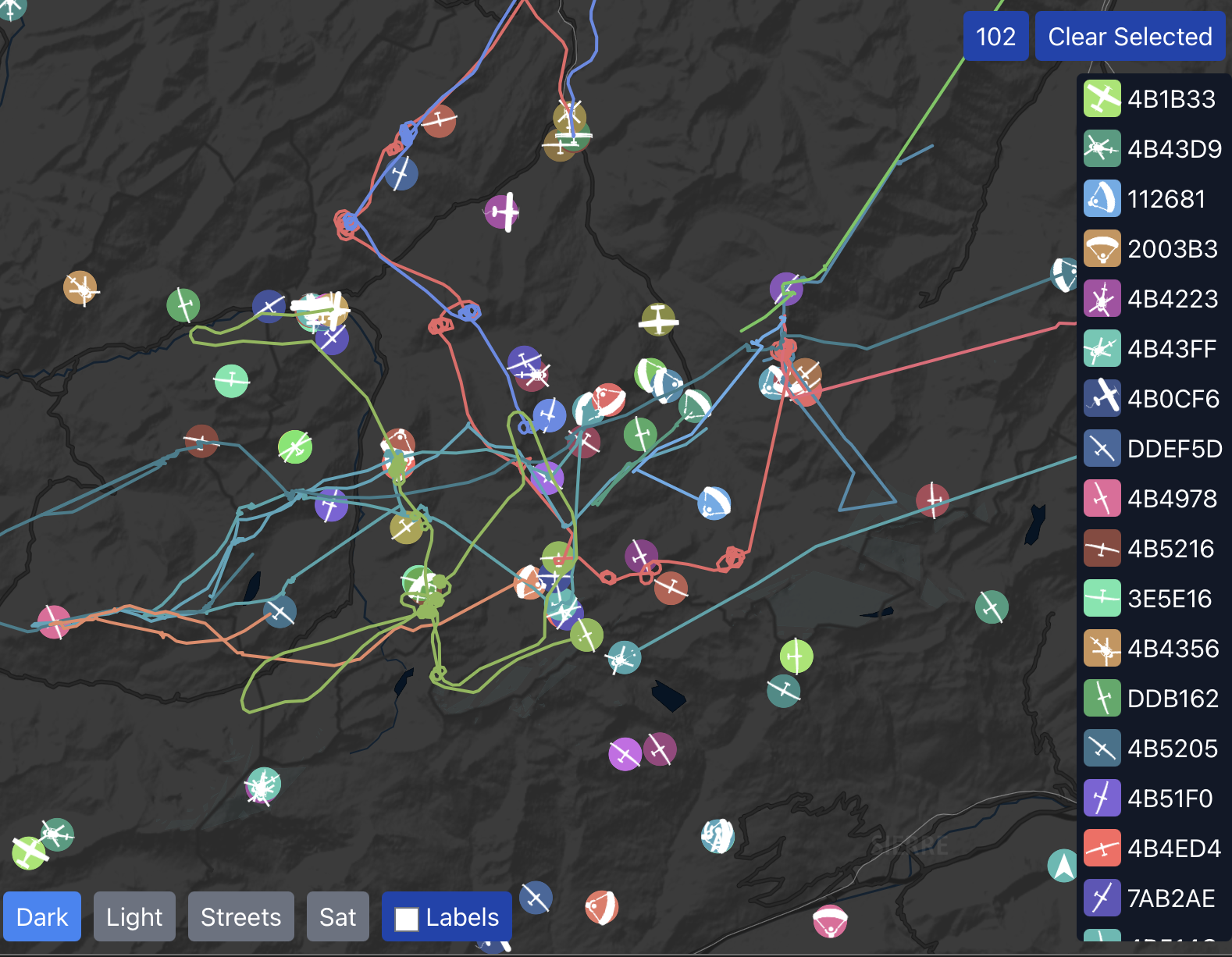This screenshot has height=957, width=1232.
Task: Click the 4B1B33 aircraft icon in list
Action: click(1102, 99)
